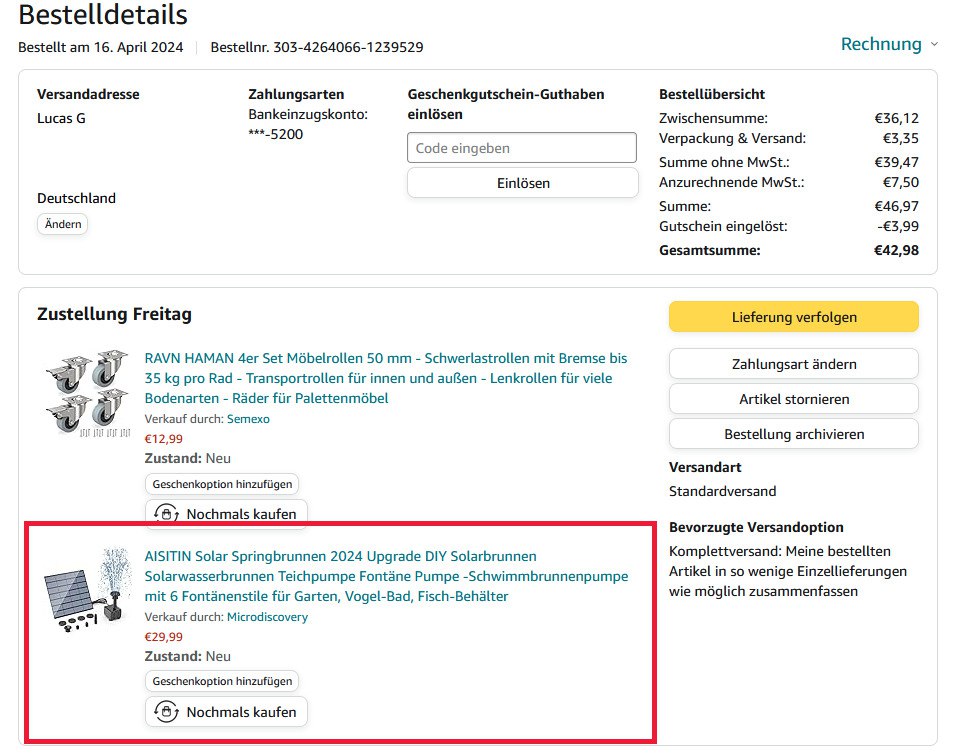Focus the 'Code eingeben' gift card field
Screen dimensions: 967x755
point(521,148)
